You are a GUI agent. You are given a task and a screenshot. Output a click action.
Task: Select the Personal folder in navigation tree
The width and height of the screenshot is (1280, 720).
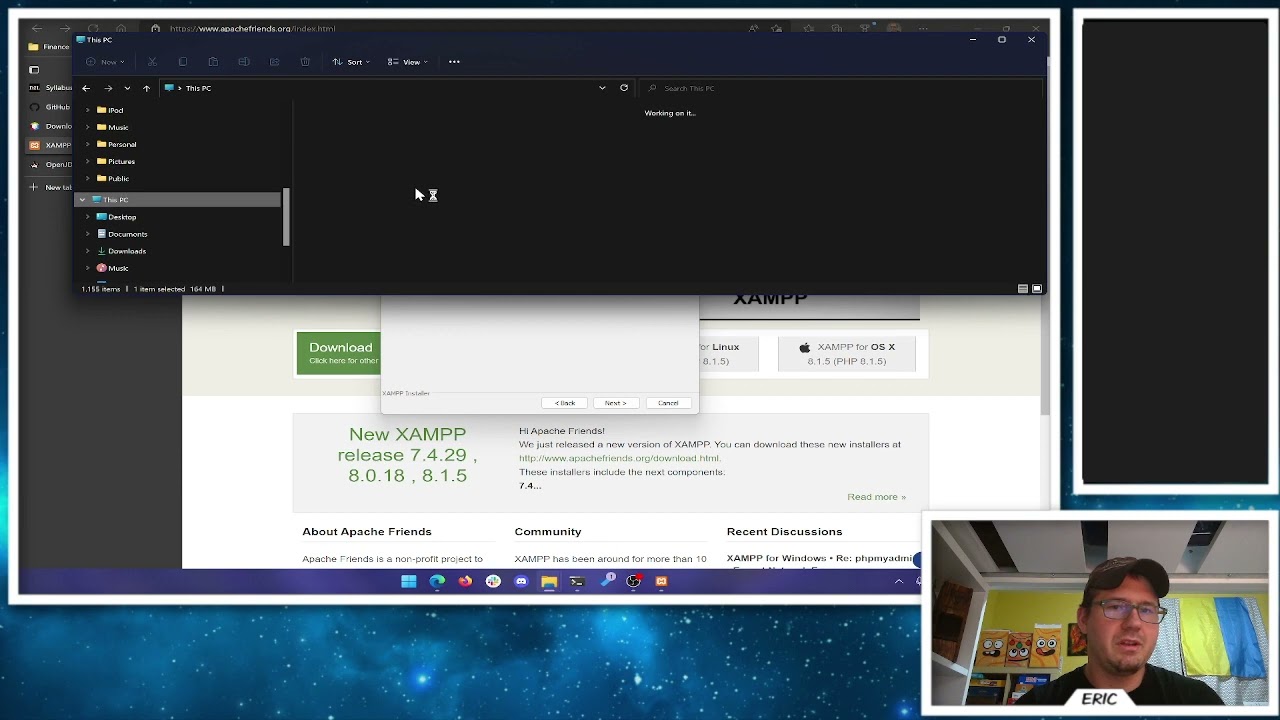point(116,144)
